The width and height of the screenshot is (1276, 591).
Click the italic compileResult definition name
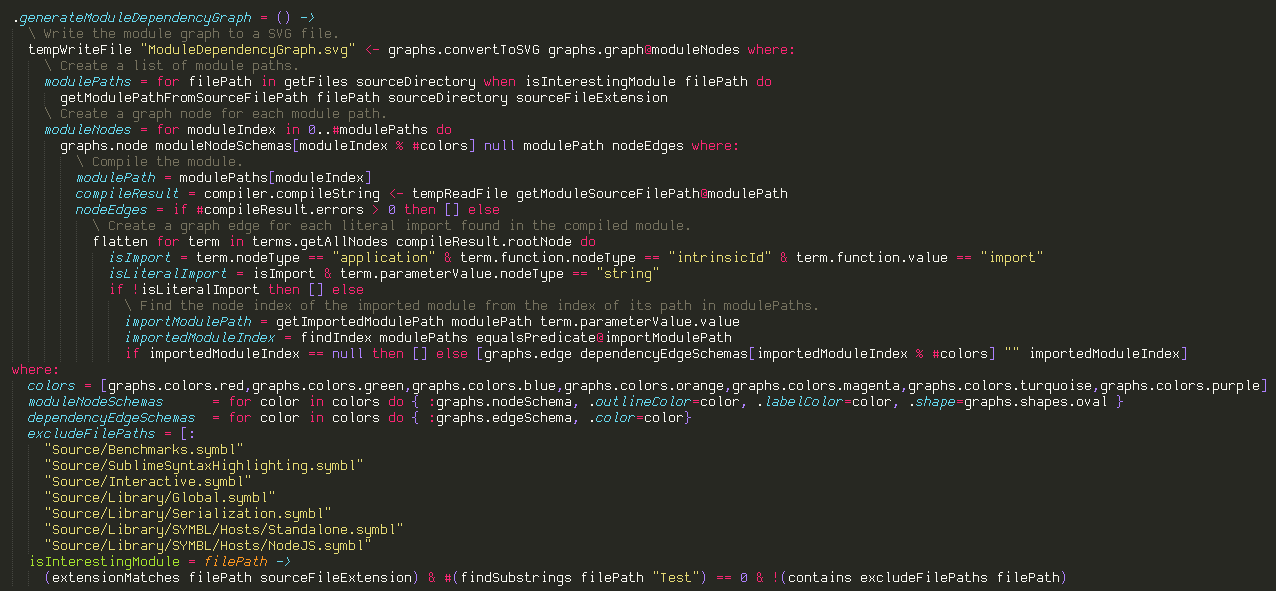[128, 193]
